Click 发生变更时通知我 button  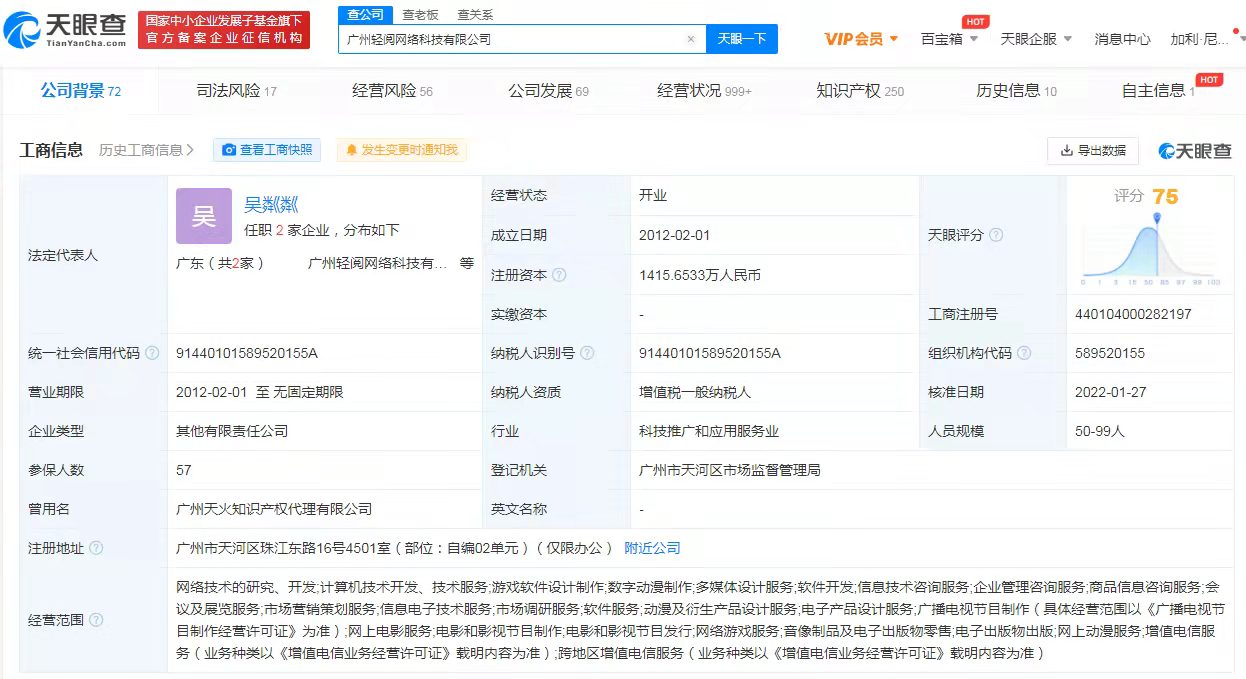401,150
